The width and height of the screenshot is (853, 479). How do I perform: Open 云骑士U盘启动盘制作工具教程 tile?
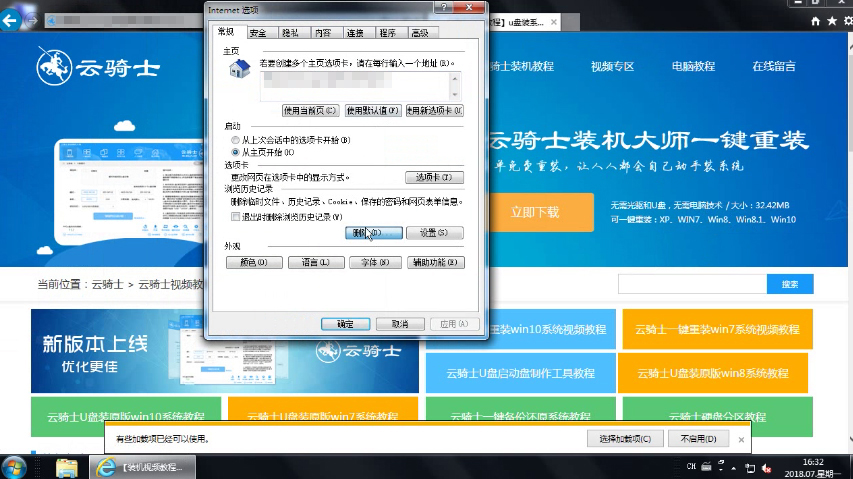point(521,373)
